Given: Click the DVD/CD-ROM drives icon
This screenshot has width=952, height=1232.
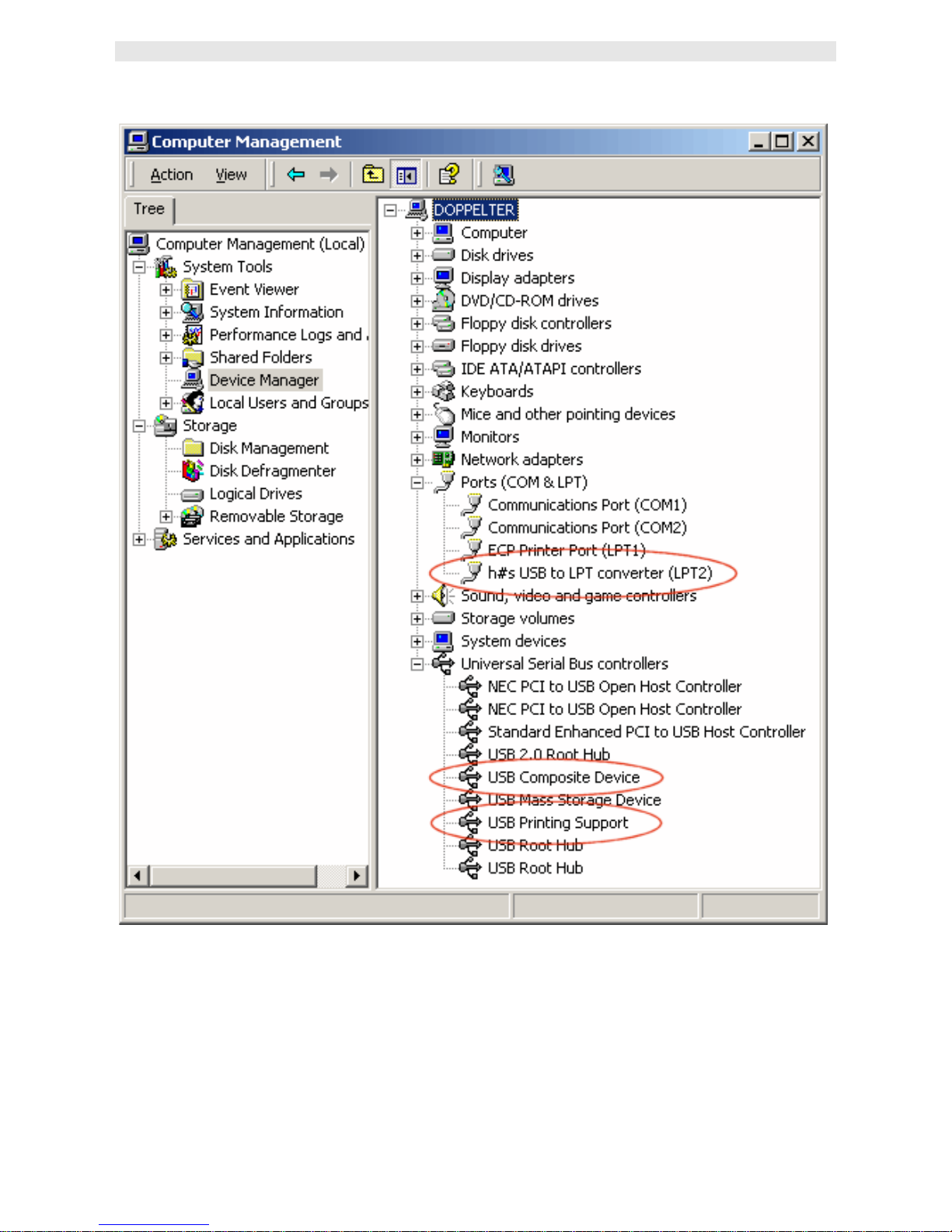Looking at the screenshot, I should (443, 300).
